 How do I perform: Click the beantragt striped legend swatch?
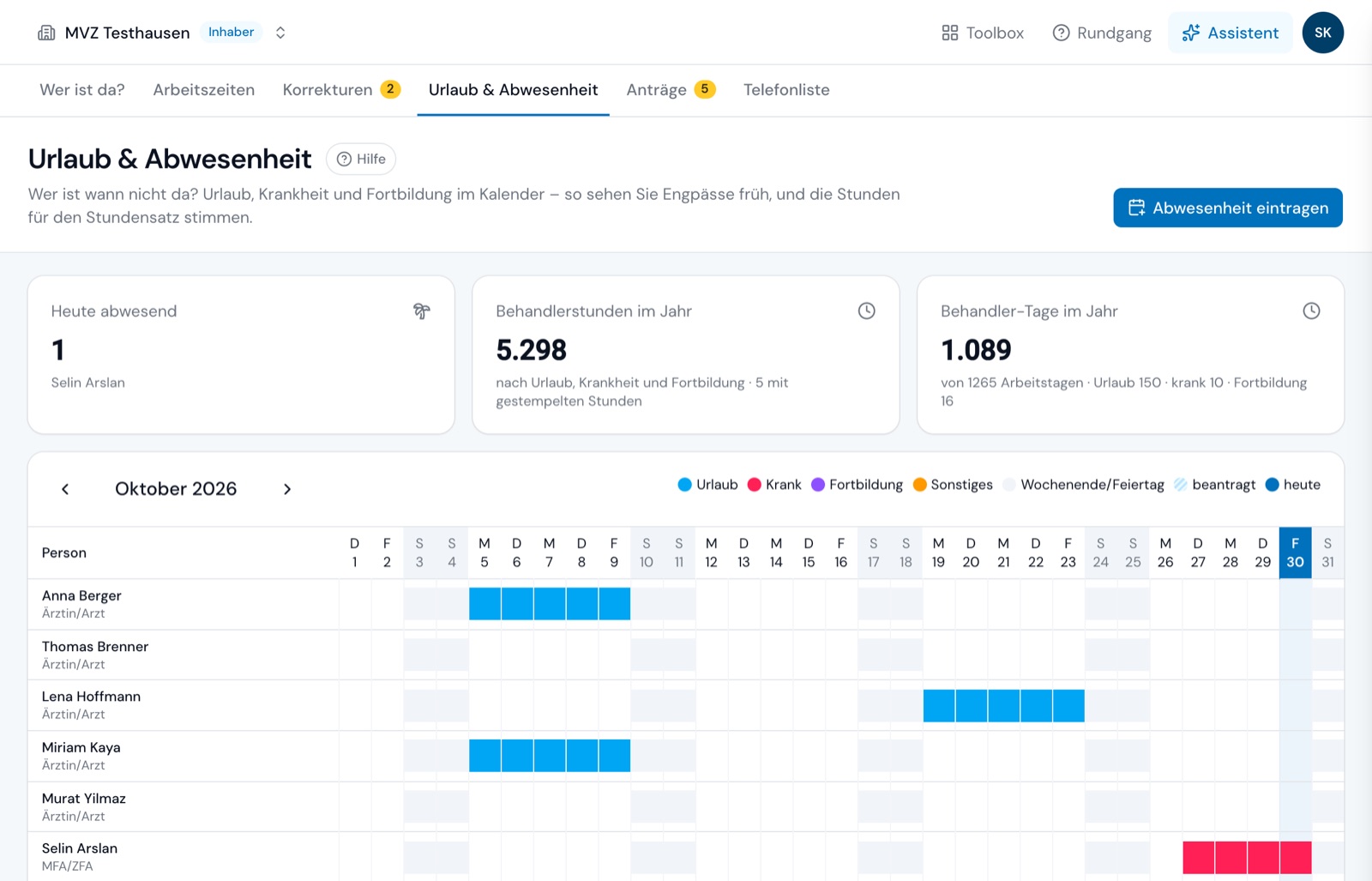(1181, 485)
